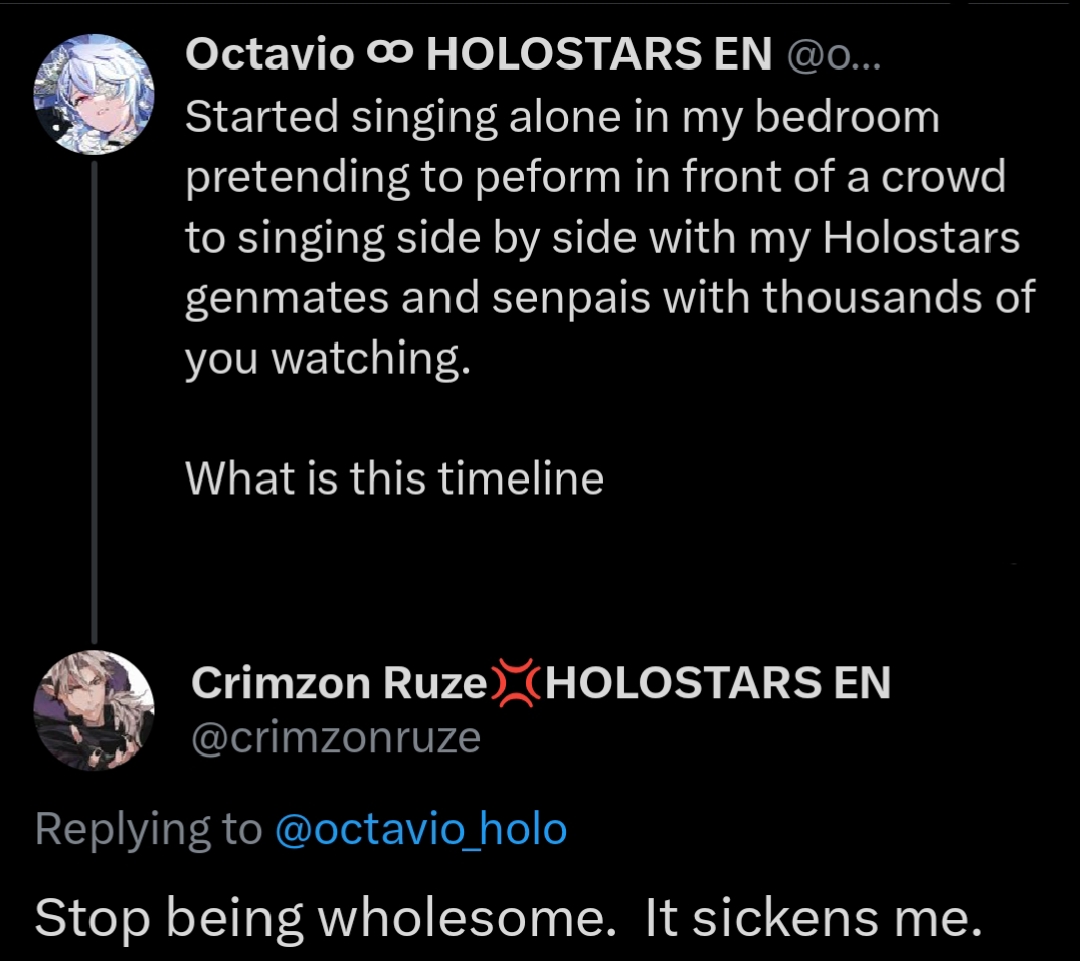
Task: Open the @octavio_holo mention link
Action: coord(420,829)
